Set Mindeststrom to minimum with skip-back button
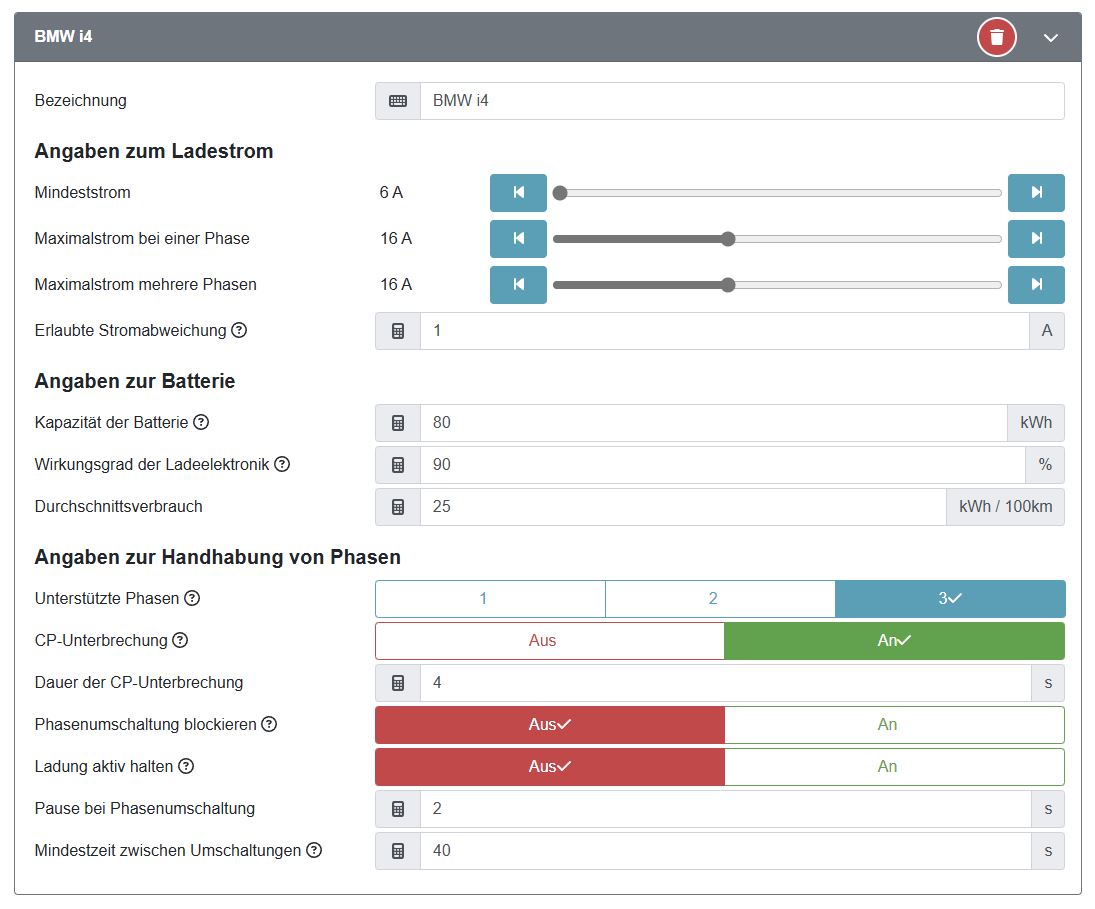 (x=518, y=193)
